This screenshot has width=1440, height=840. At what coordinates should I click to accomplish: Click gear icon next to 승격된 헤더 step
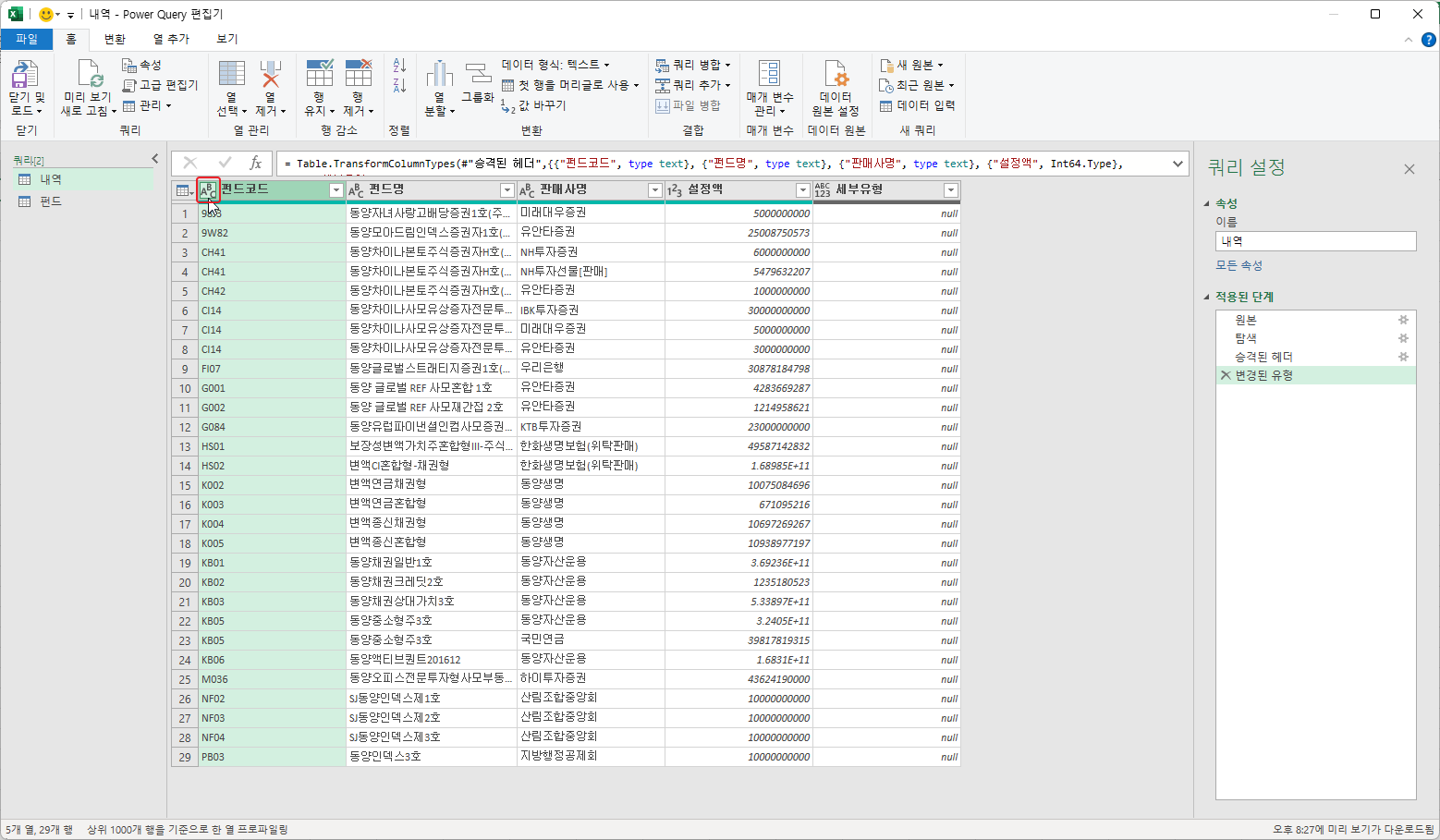[x=1403, y=357]
